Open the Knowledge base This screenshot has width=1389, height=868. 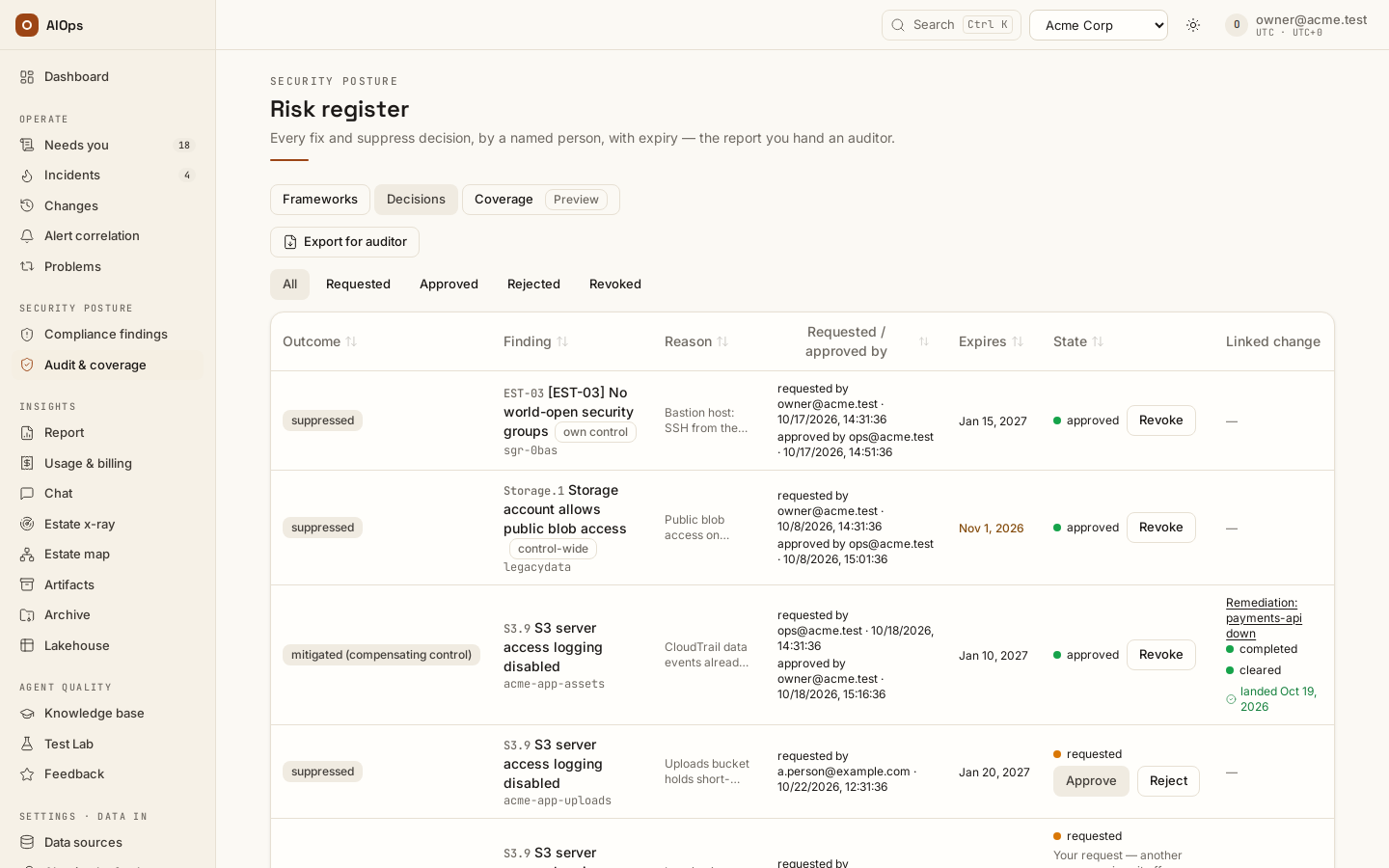click(107, 713)
